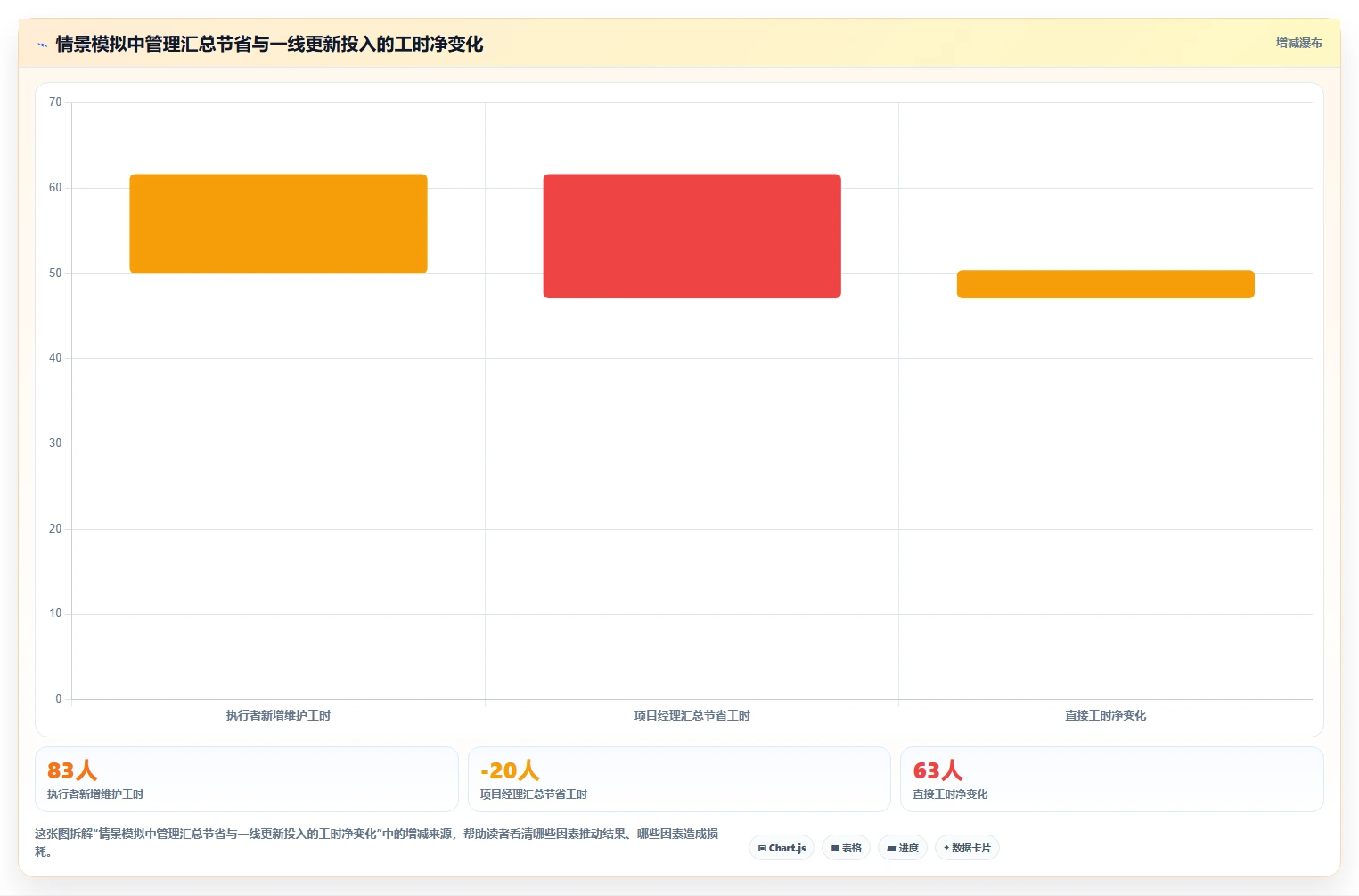Click x-axis label 执行者新增维护工时
1359x896 pixels.
pos(278,715)
